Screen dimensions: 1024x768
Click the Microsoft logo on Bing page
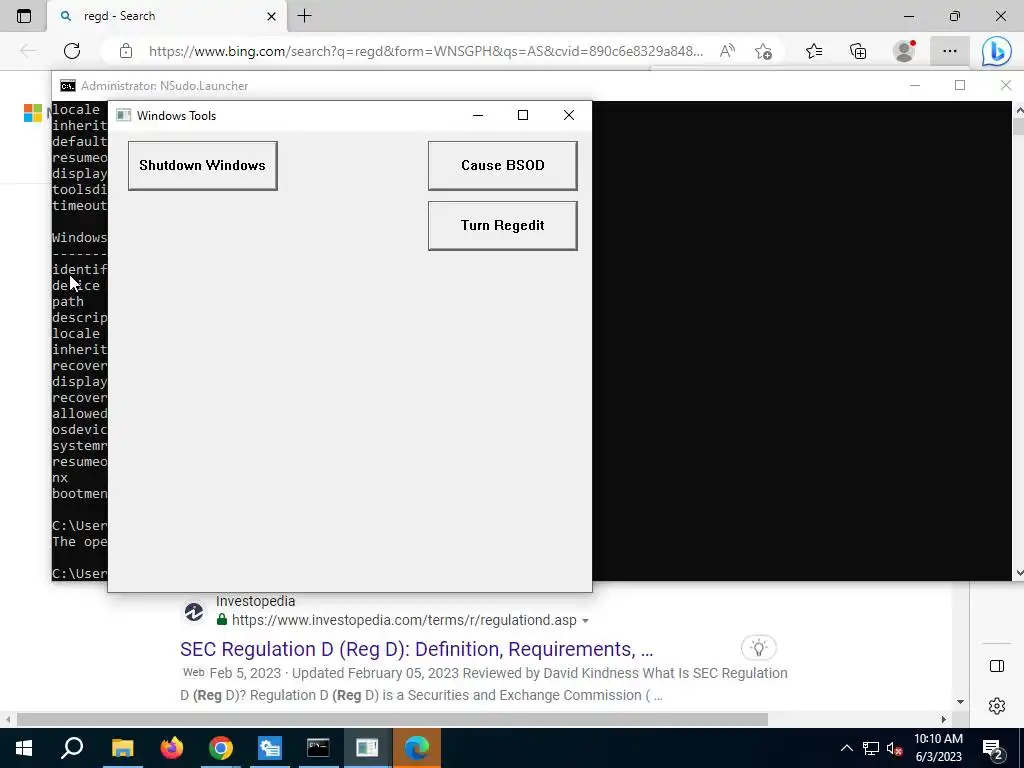(33, 113)
